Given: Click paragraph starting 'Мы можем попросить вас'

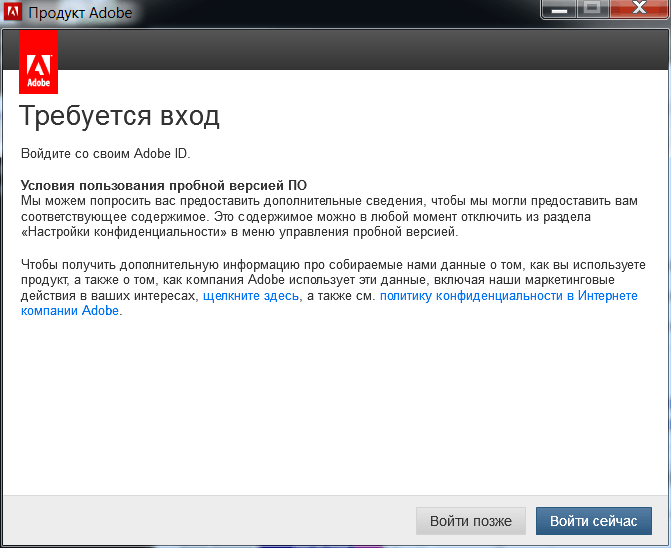Looking at the screenshot, I should [330, 216].
